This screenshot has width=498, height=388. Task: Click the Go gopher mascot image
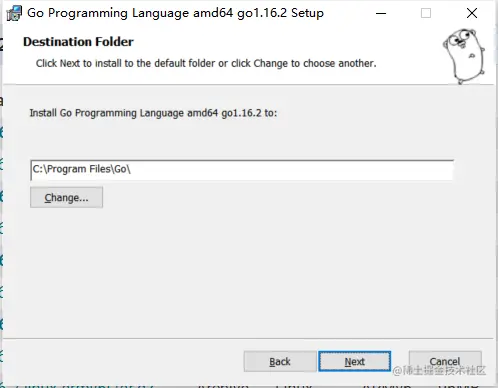(464, 56)
